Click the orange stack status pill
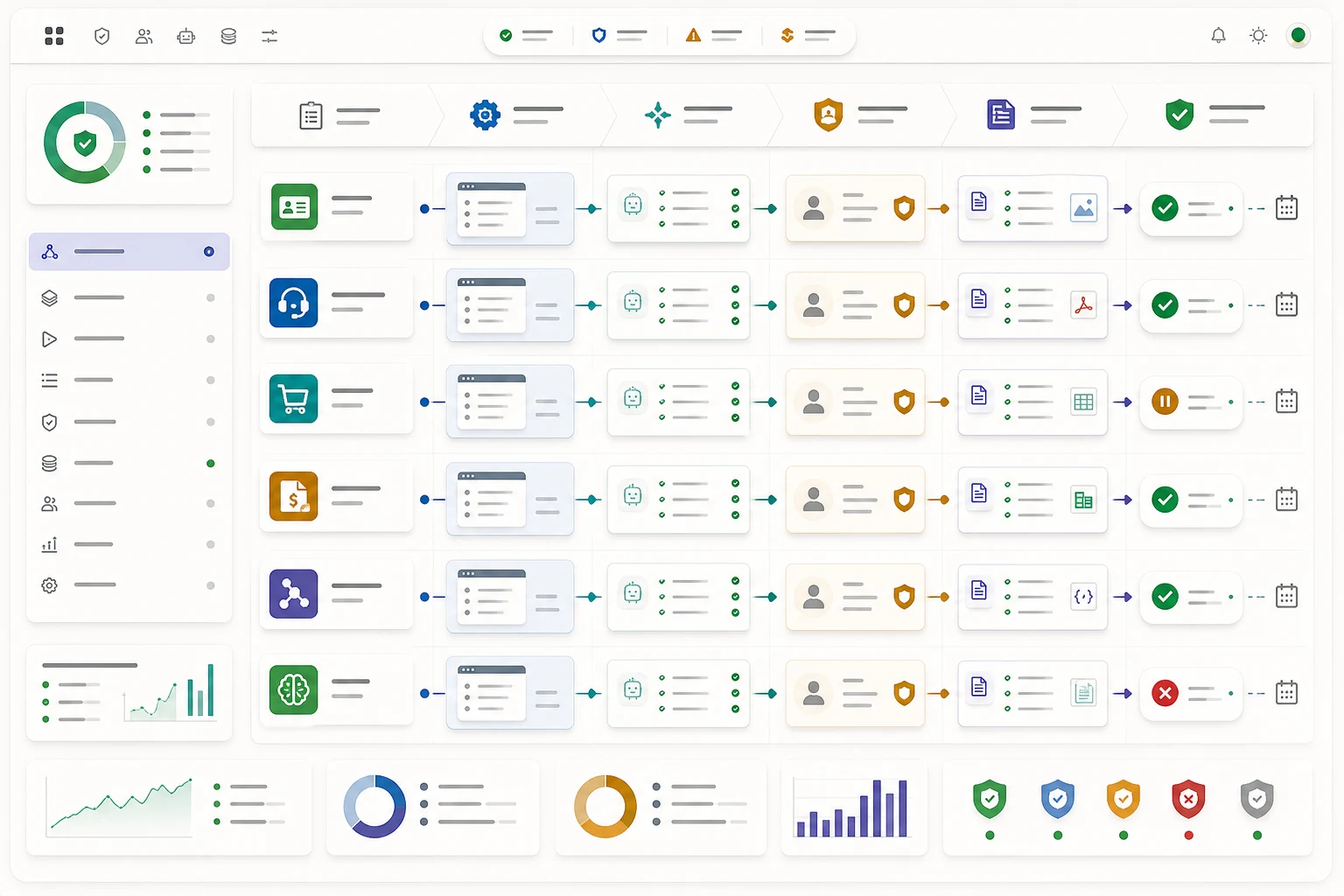The height and width of the screenshot is (896, 1344). point(808,36)
